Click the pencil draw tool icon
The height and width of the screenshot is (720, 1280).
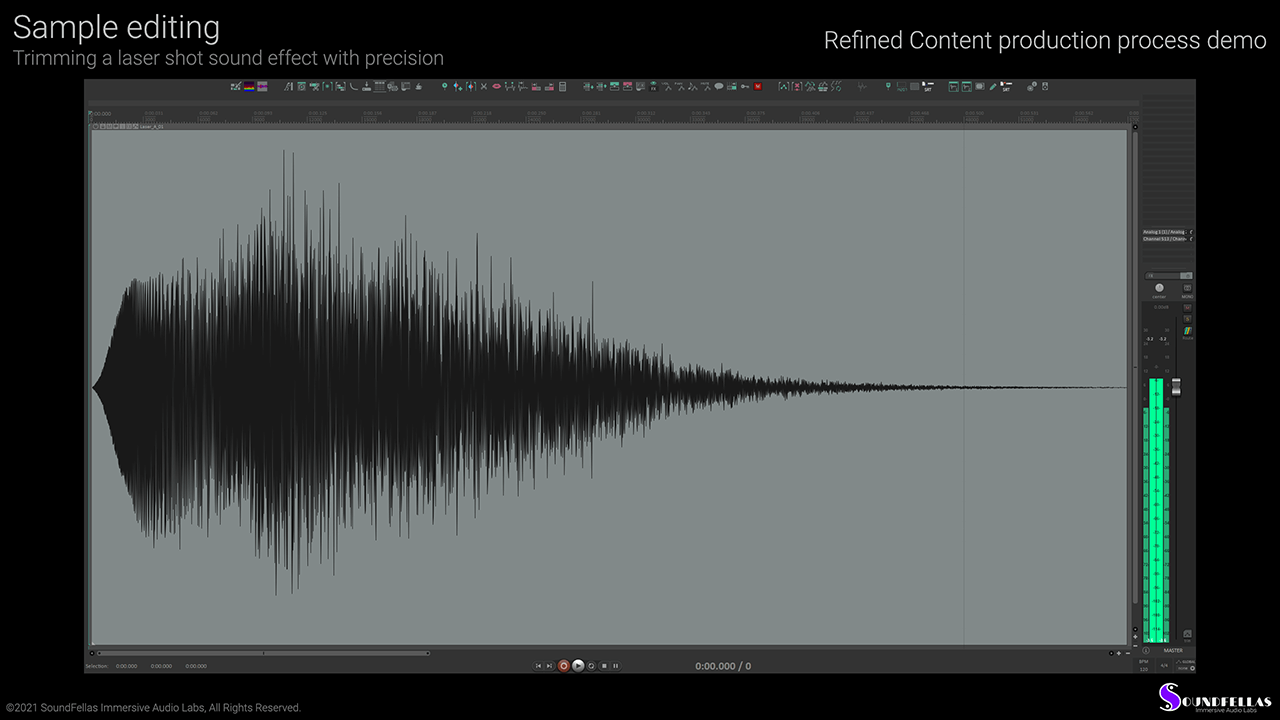(993, 87)
